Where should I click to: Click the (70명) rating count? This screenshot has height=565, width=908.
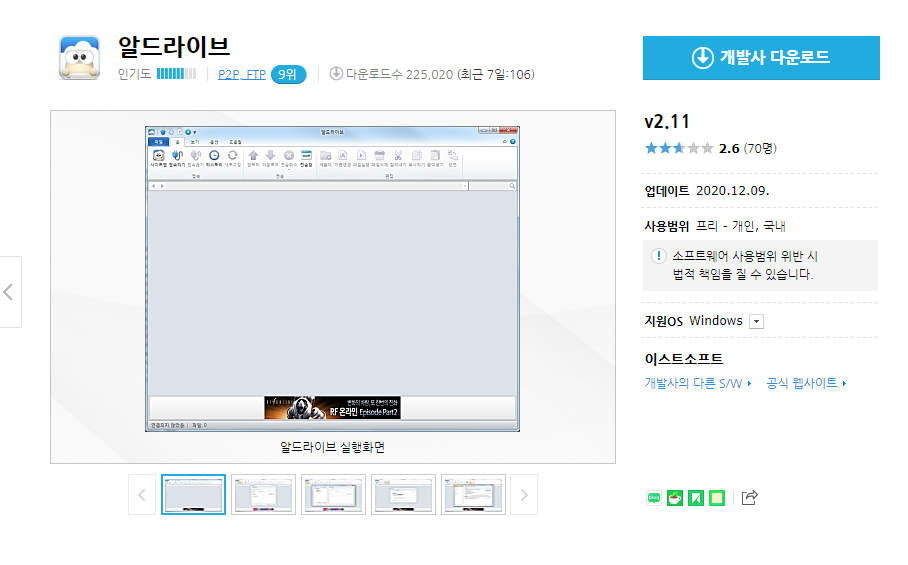(760, 149)
